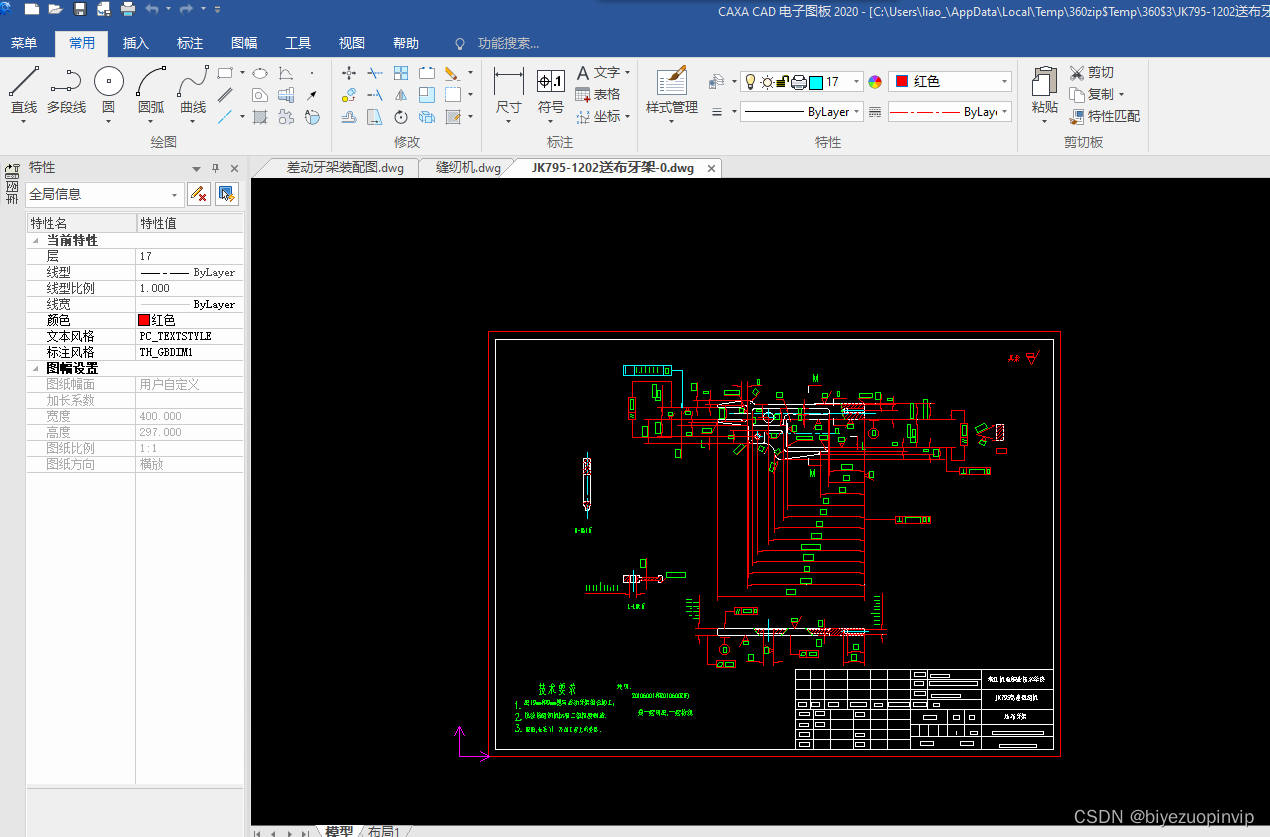Toggle layer 17 printer plot icon
Screen dimensions: 1270x837
(x=799, y=82)
